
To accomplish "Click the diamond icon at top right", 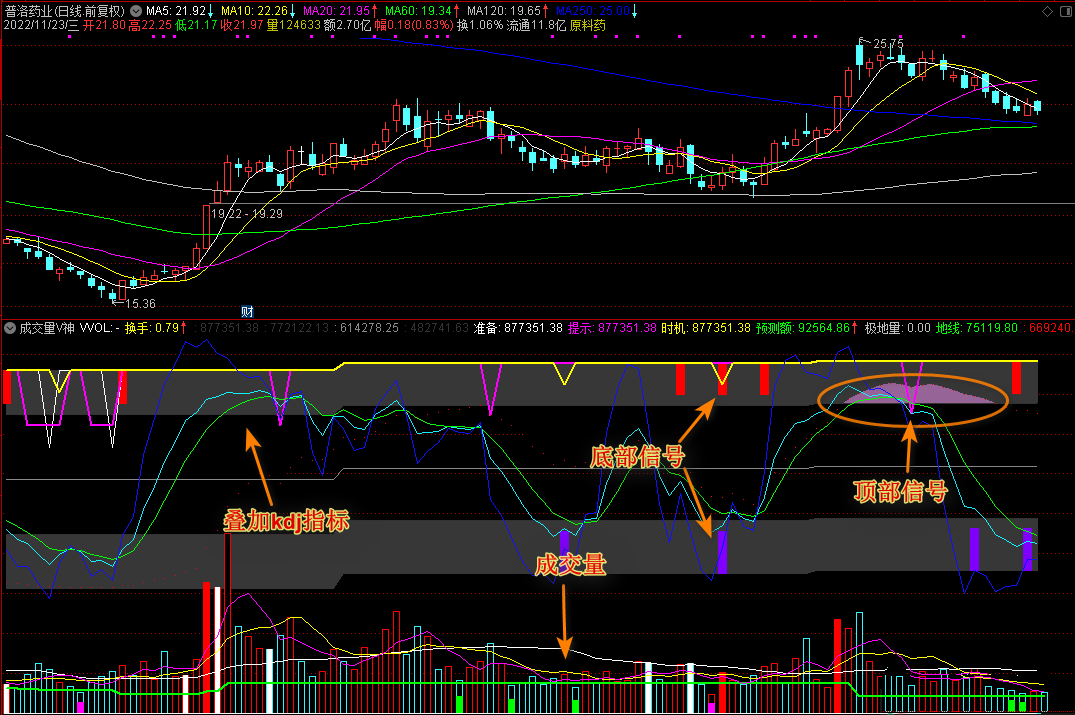I will click(x=1047, y=11).
